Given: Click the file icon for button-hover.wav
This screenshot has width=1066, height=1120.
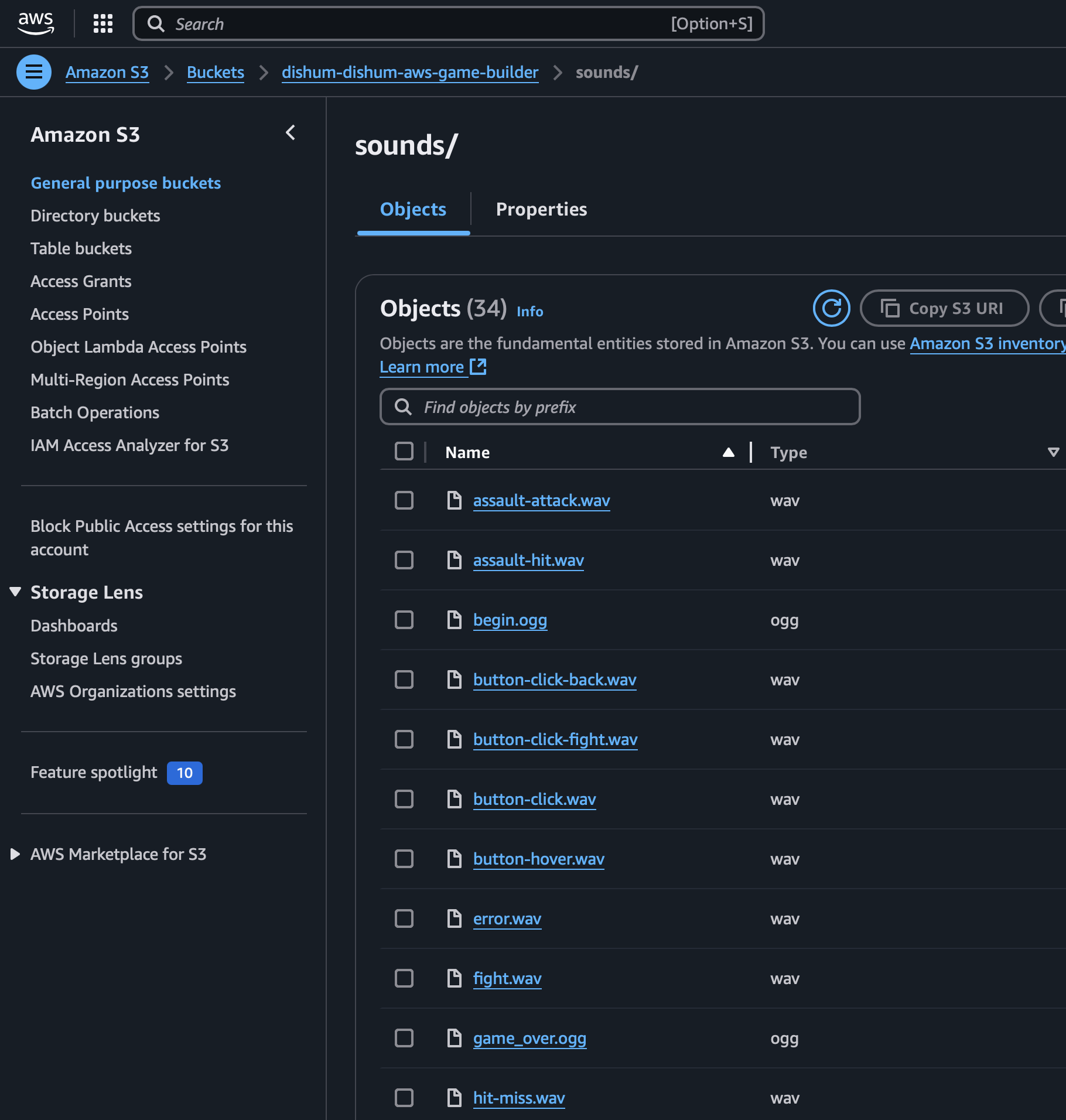Looking at the screenshot, I should coord(455,859).
